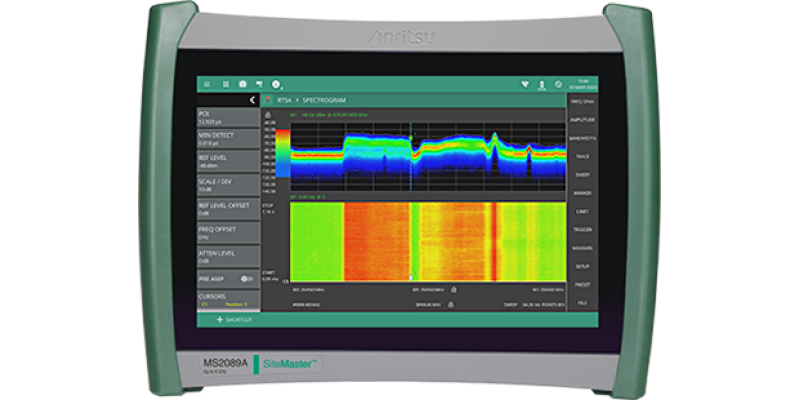Click the GPS compass icon
This screenshot has width=800, height=400.
pyautogui.click(x=558, y=84)
